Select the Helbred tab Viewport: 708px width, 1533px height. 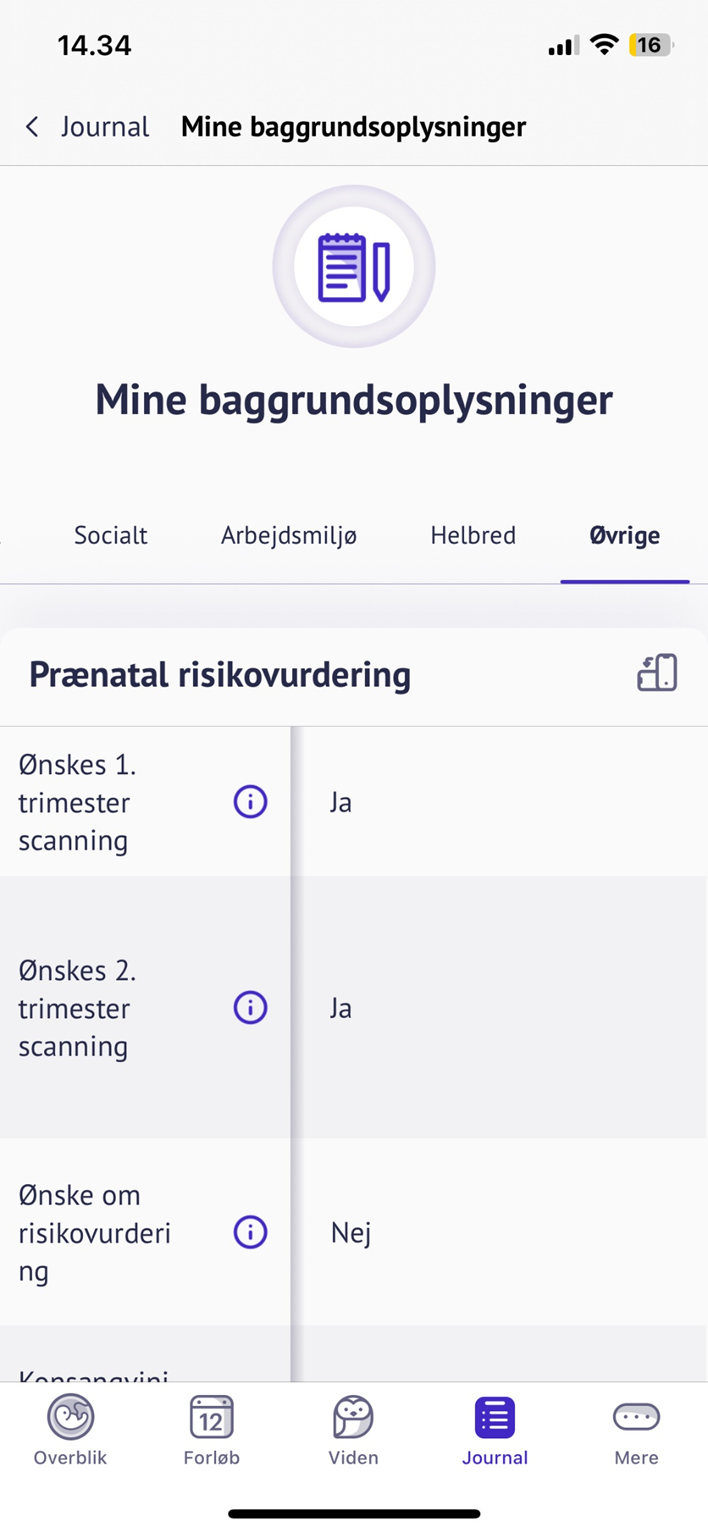point(473,535)
